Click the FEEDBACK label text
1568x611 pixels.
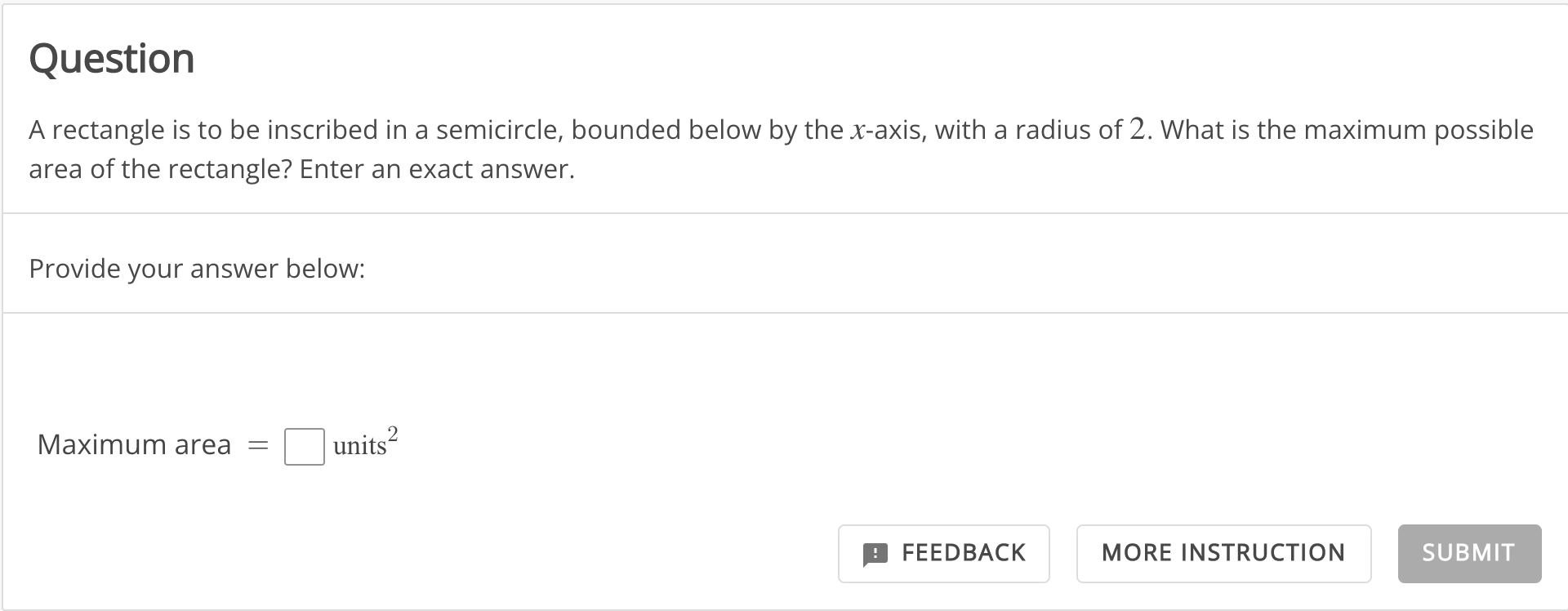pyautogui.click(x=964, y=553)
